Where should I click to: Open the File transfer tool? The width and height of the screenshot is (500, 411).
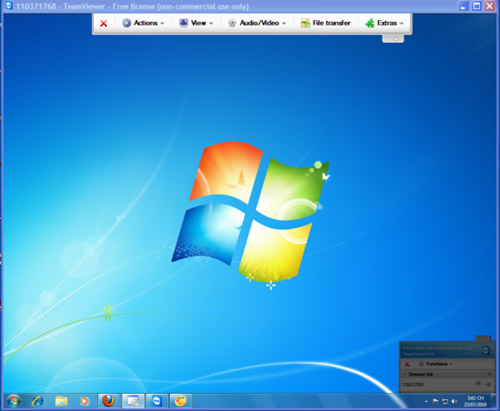[x=326, y=23]
